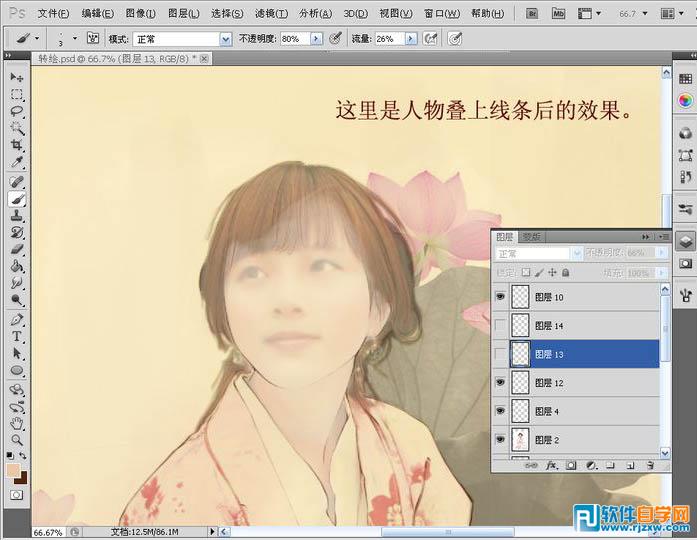Select the Lasso tool
This screenshot has height=540, width=697.
[17, 111]
